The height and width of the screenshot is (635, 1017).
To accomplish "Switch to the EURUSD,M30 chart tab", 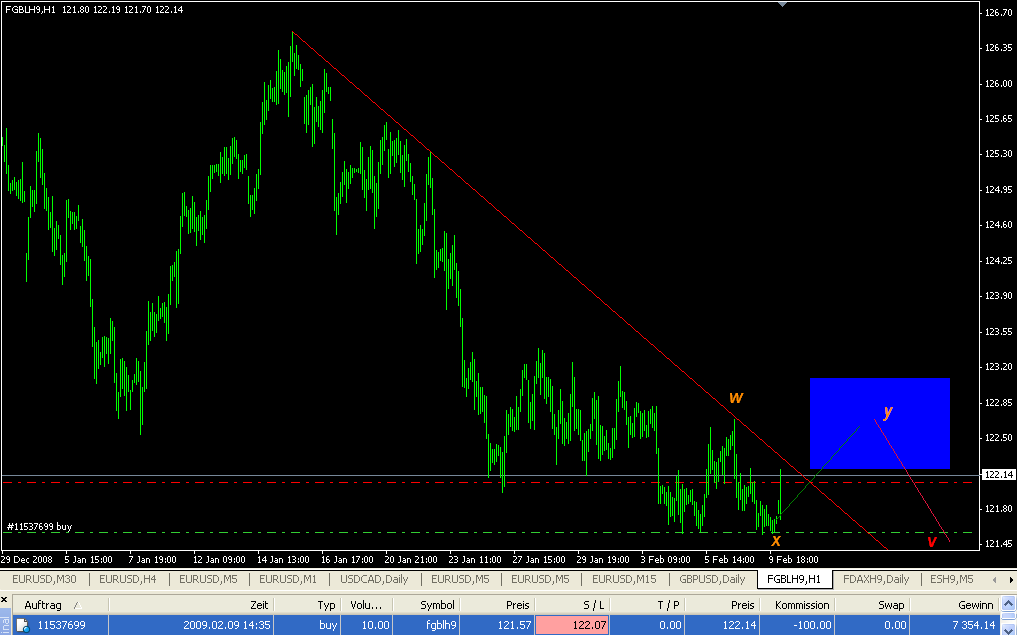I will click(x=42, y=579).
